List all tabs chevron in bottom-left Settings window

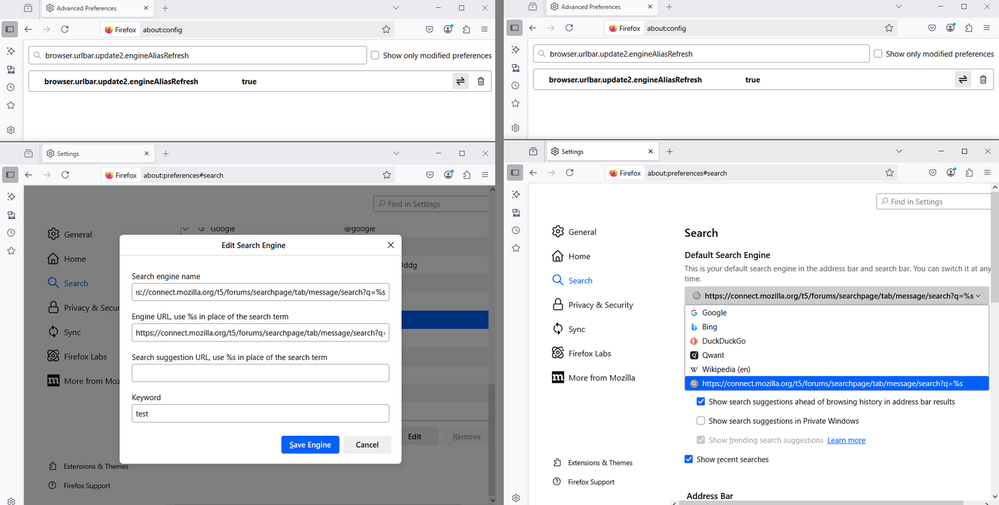click(396, 153)
